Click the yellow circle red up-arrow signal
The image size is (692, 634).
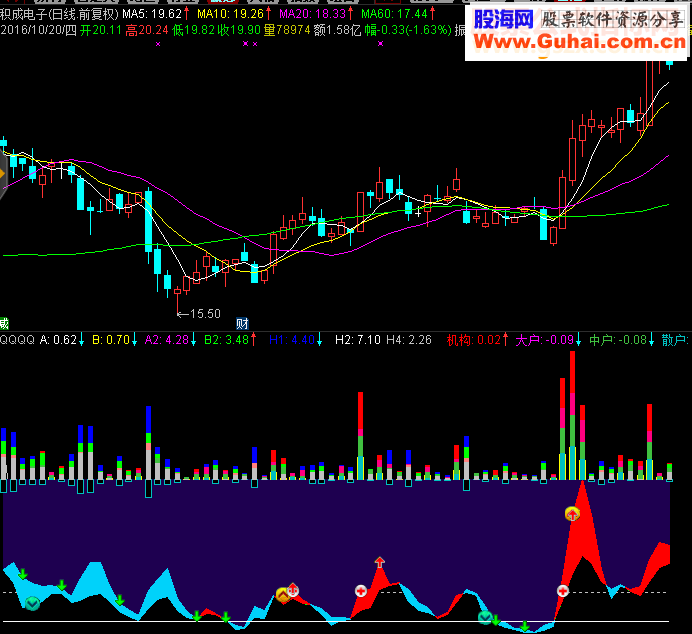coord(572,514)
